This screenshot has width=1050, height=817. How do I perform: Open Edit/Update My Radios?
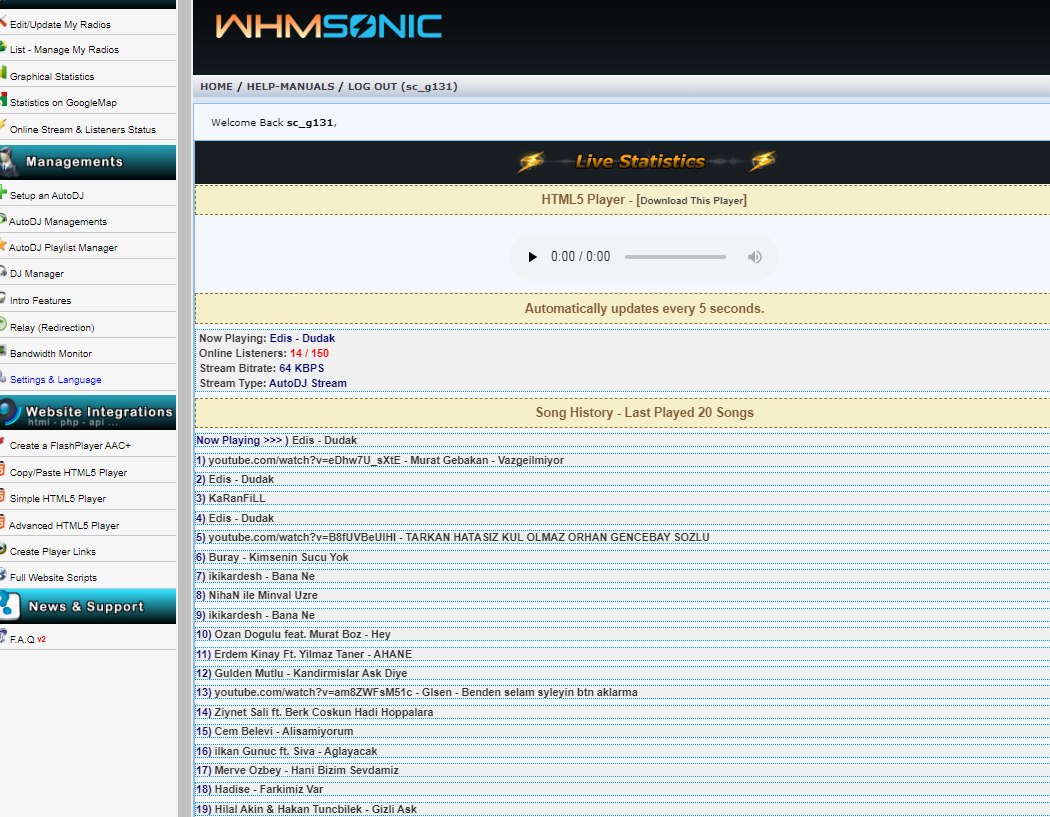click(60, 24)
